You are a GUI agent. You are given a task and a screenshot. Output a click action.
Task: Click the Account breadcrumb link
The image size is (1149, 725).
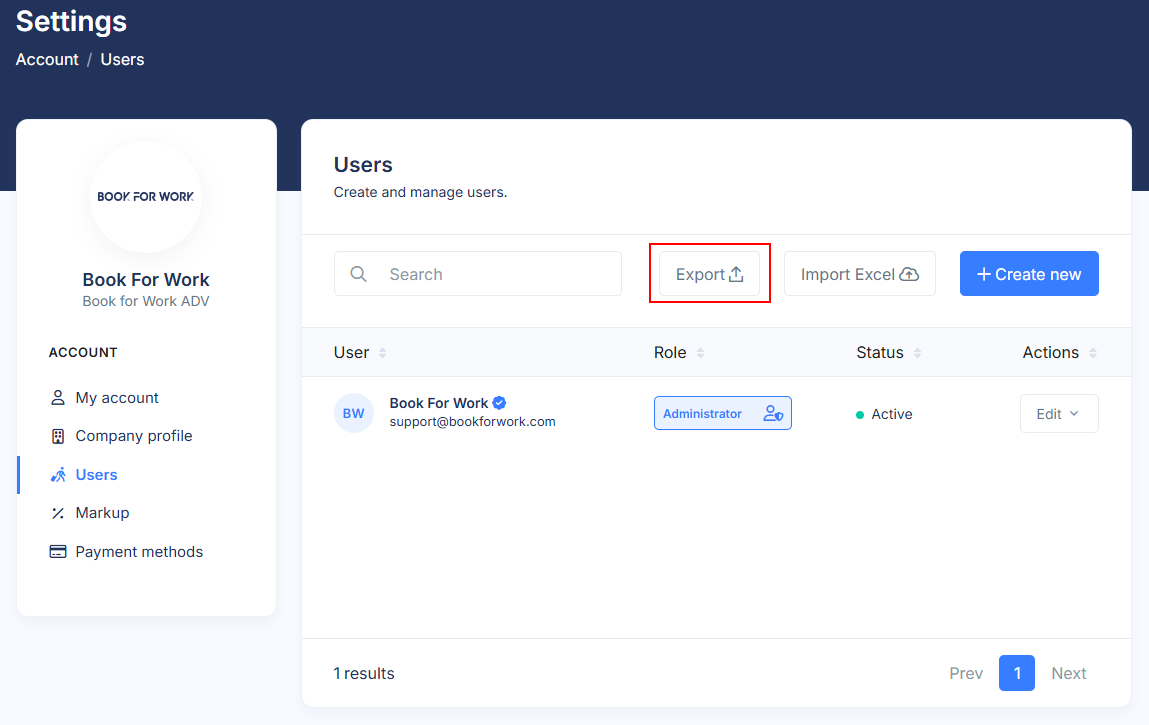click(47, 59)
